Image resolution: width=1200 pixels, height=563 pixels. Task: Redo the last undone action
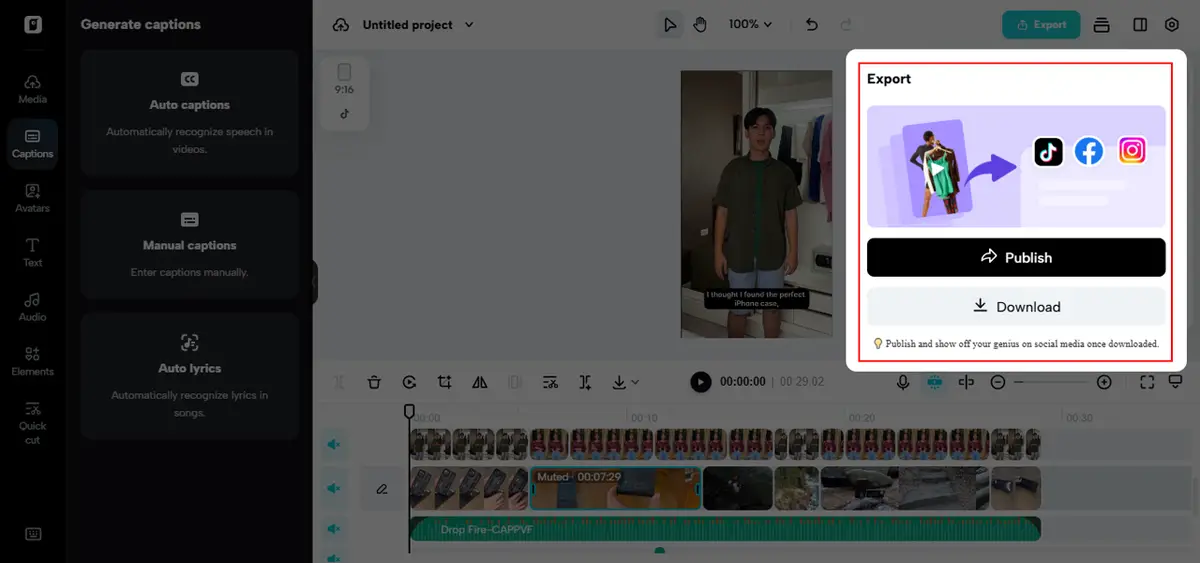tap(846, 24)
